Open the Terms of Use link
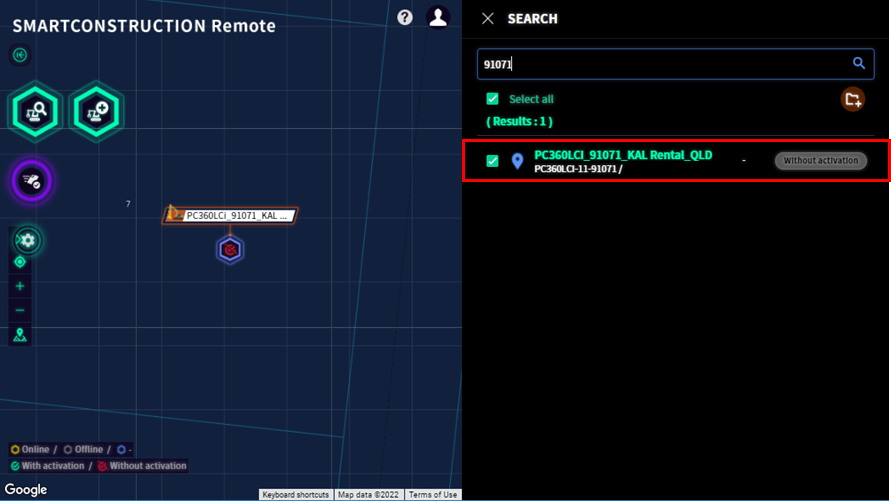 433,495
